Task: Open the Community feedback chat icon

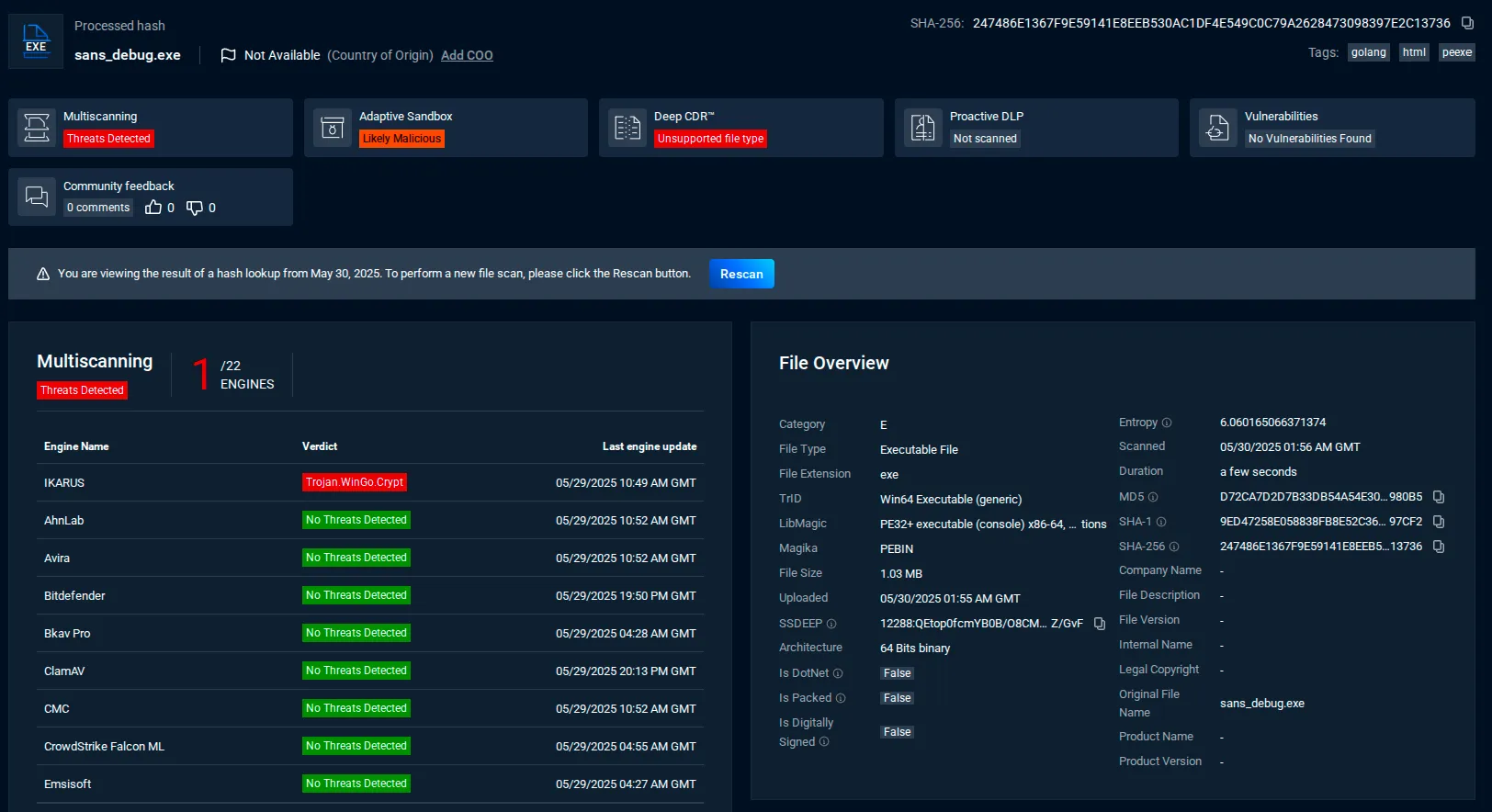Action: click(37, 197)
